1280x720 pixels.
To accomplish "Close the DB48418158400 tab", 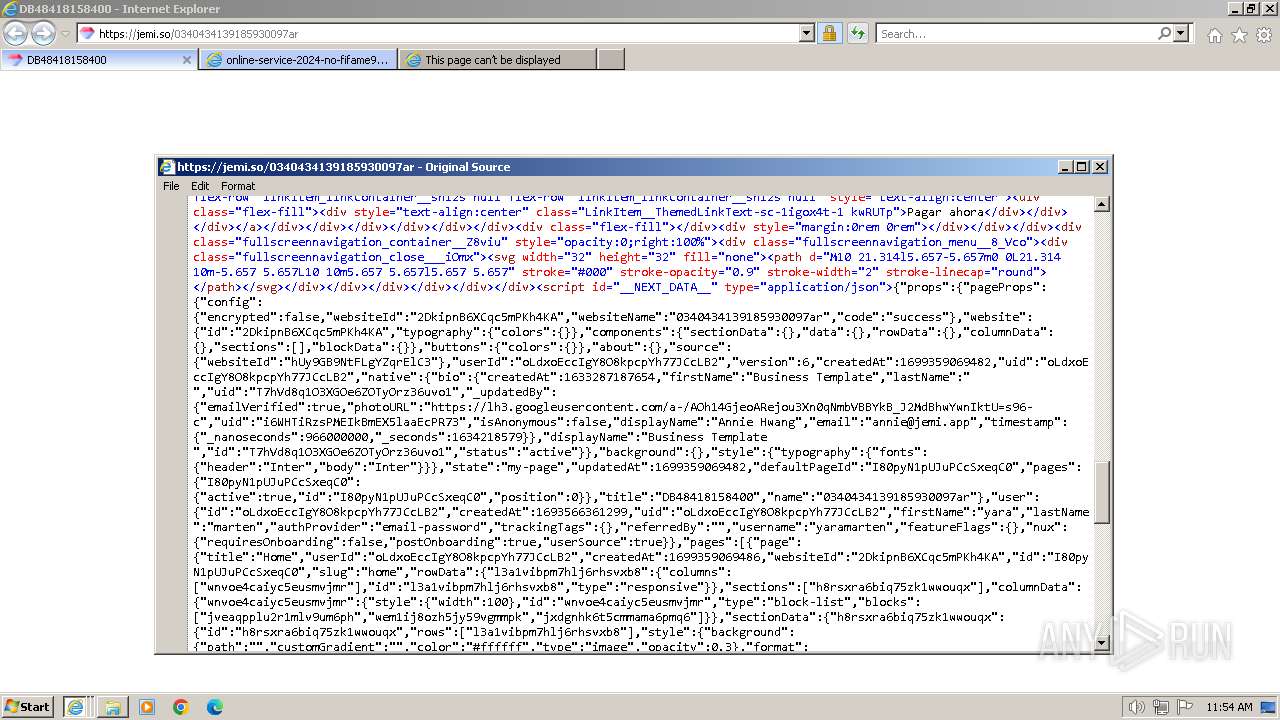I will (x=186, y=60).
